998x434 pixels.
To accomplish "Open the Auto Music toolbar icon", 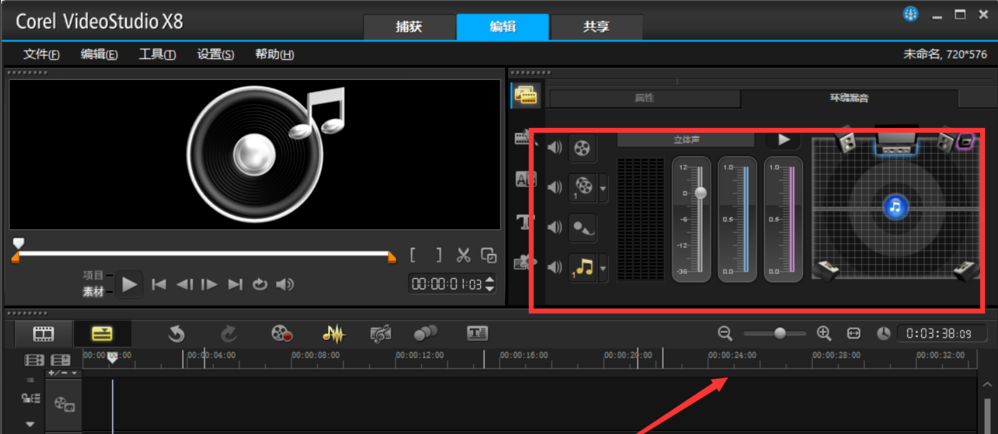I will [x=381, y=333].
